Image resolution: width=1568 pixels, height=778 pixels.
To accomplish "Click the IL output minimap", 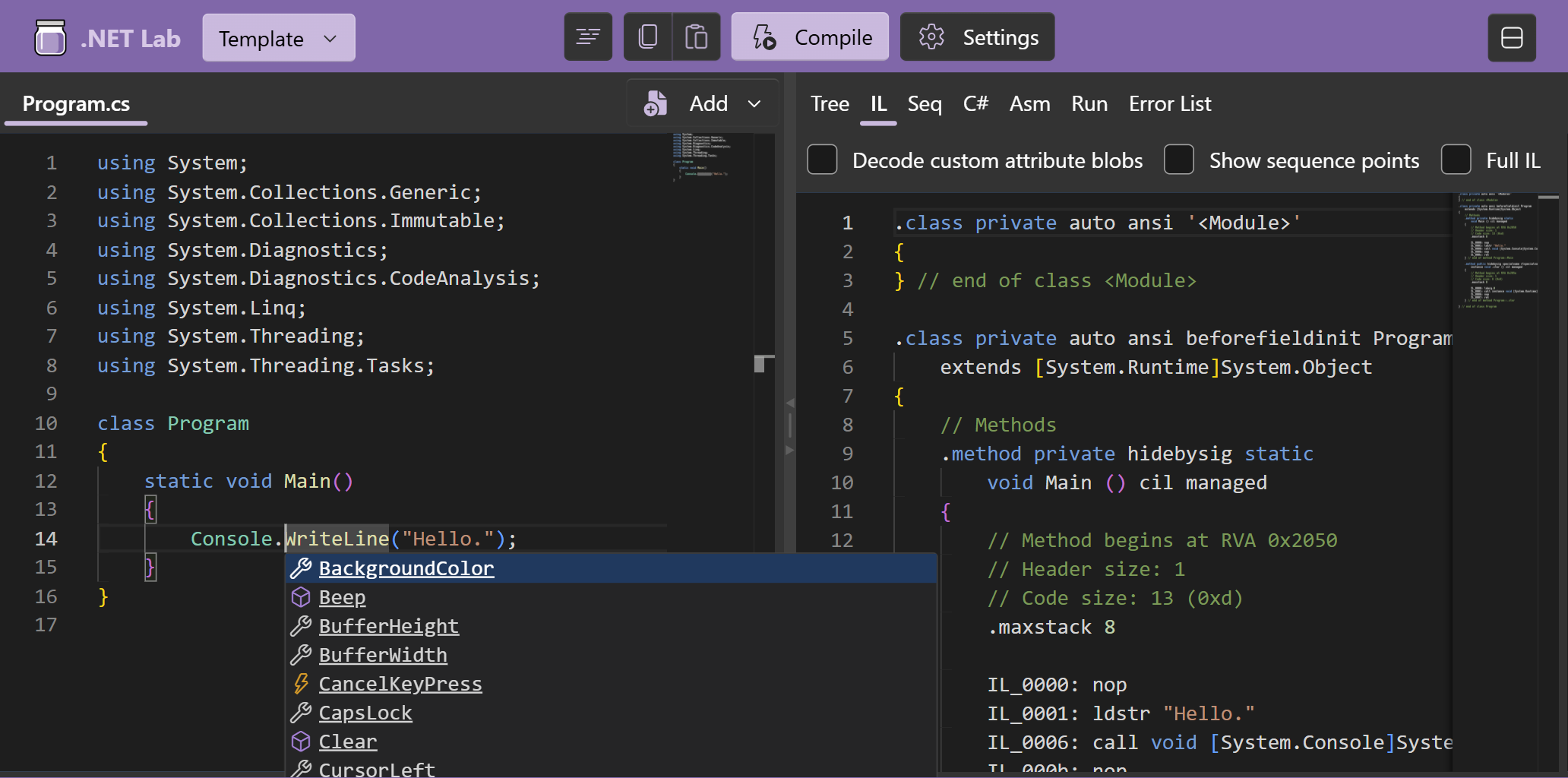I will (x=1497, y=251).
